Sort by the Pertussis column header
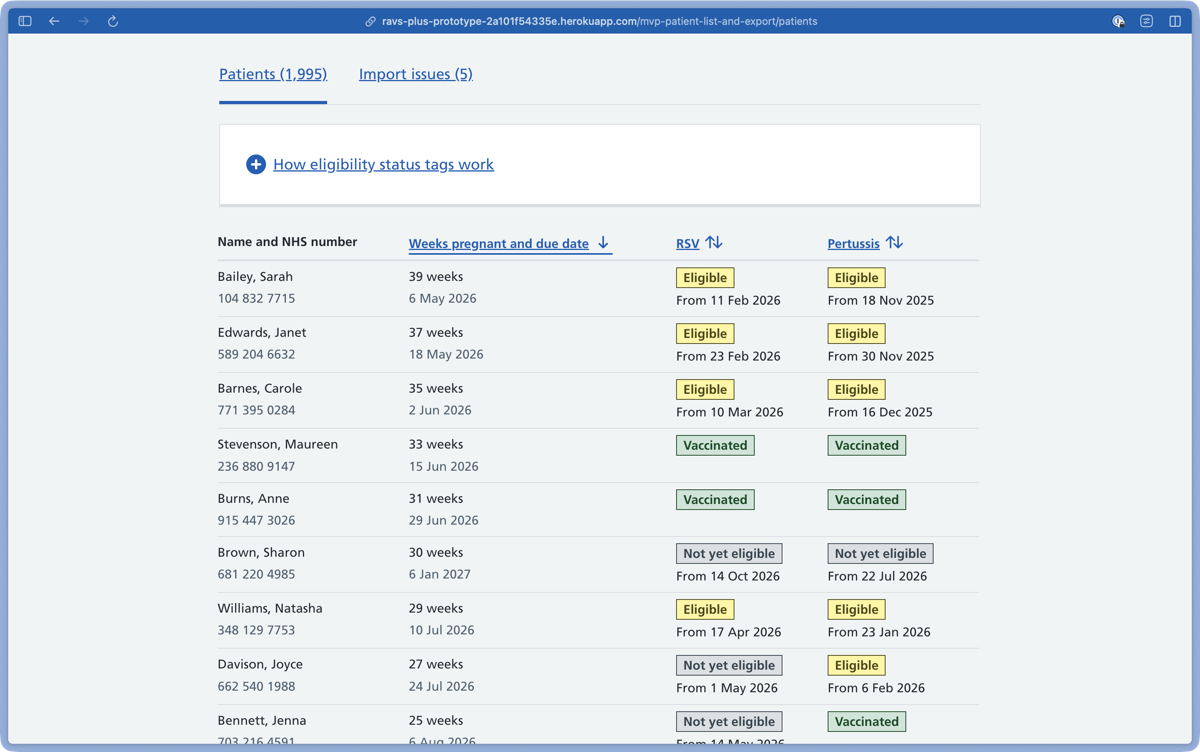 coord(853,243)
